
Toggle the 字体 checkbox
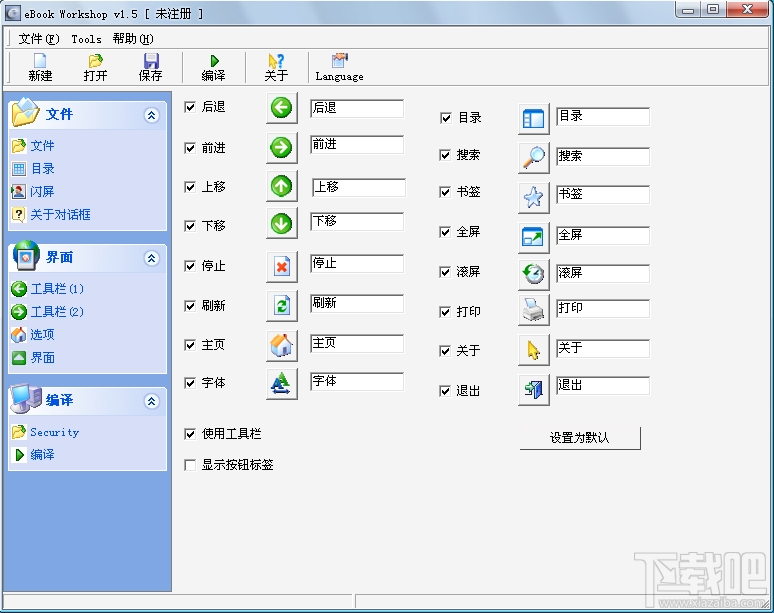point(190,383)
